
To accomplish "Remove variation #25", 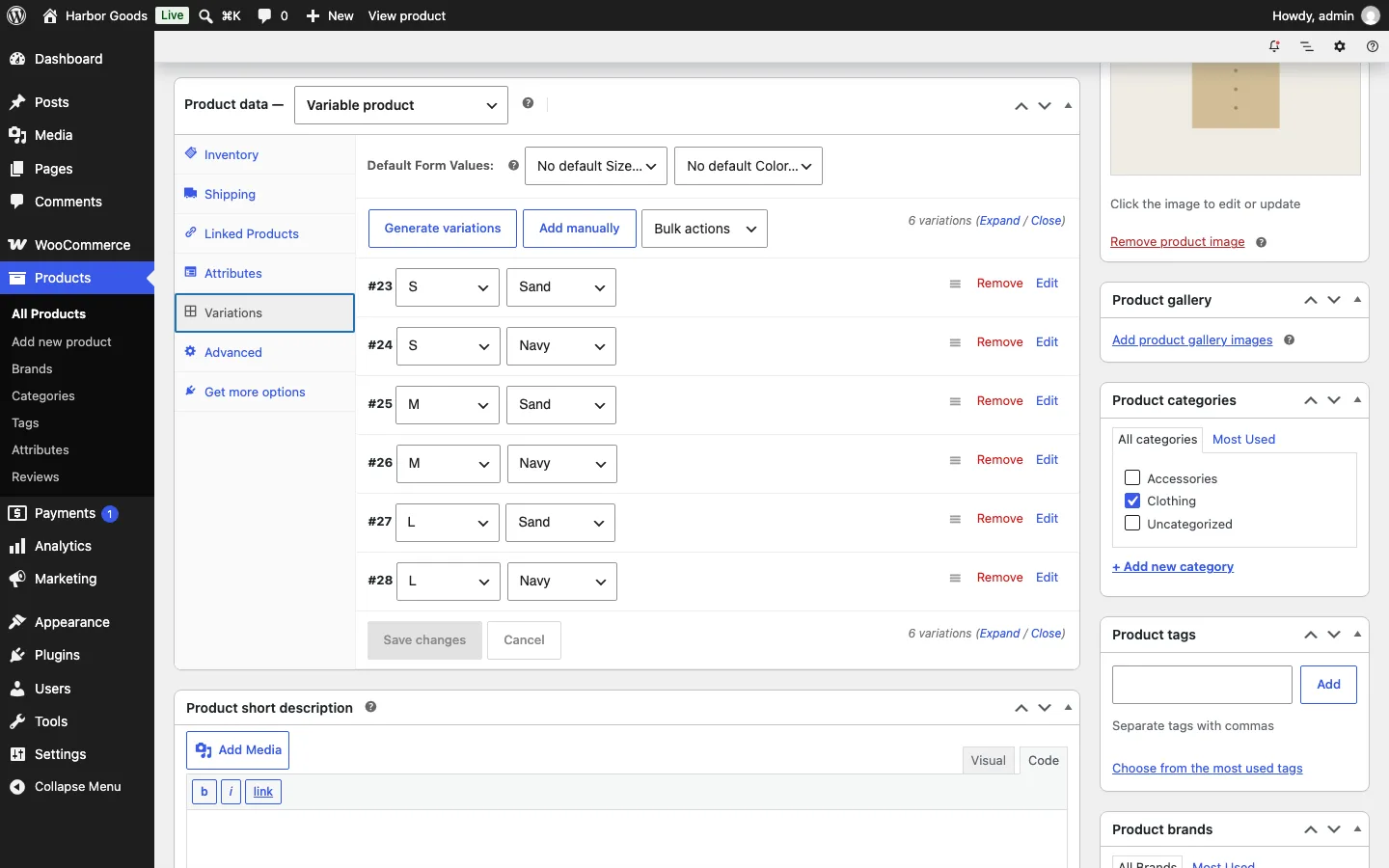I will point(999,401).
